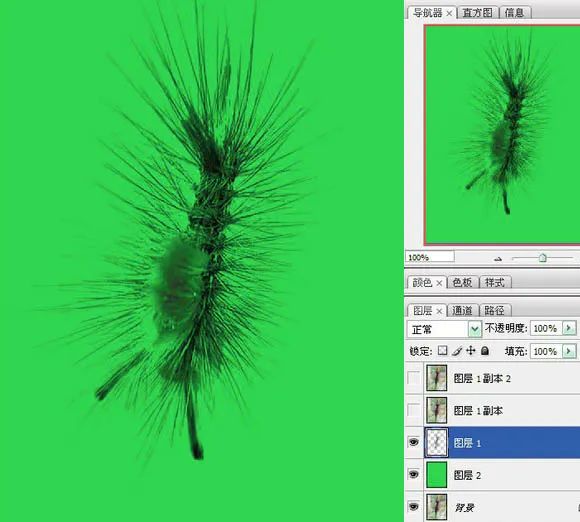The image size is (580, 522).
Task: Click the lock all padlock icon
Action: [x=485, y=350]
